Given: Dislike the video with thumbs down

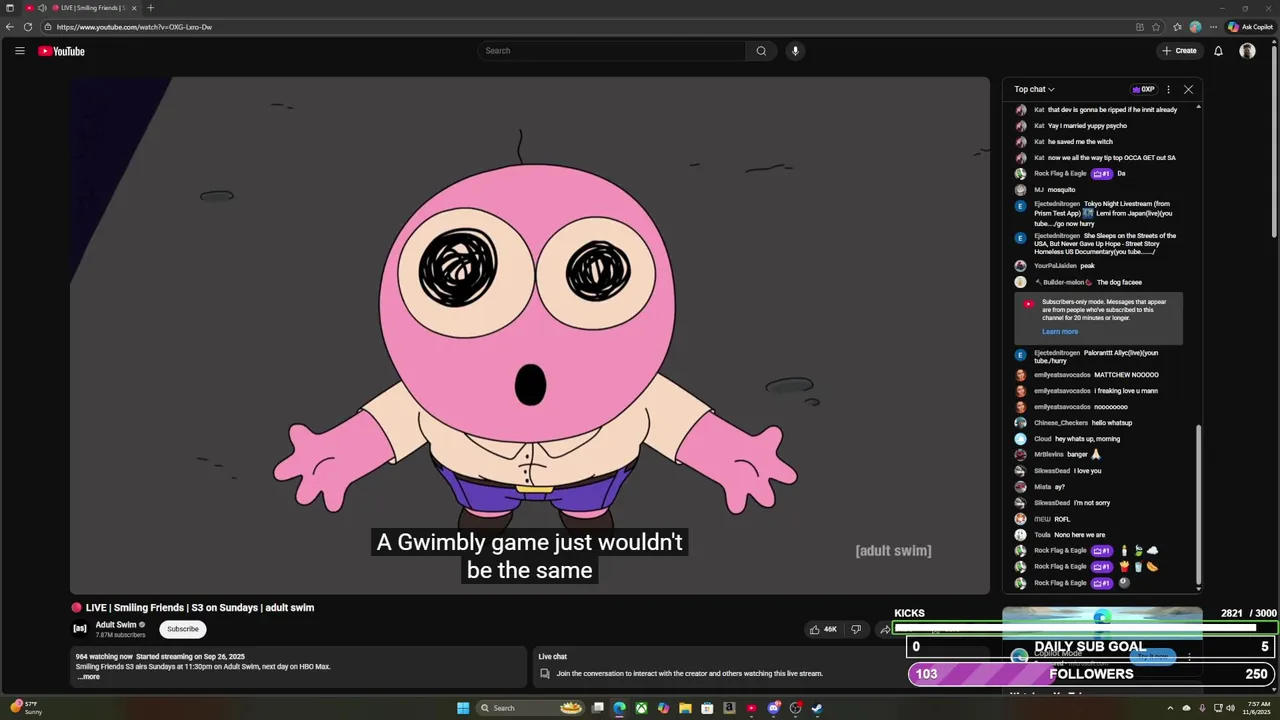Looking at the screenshot, I should point(856,629).
